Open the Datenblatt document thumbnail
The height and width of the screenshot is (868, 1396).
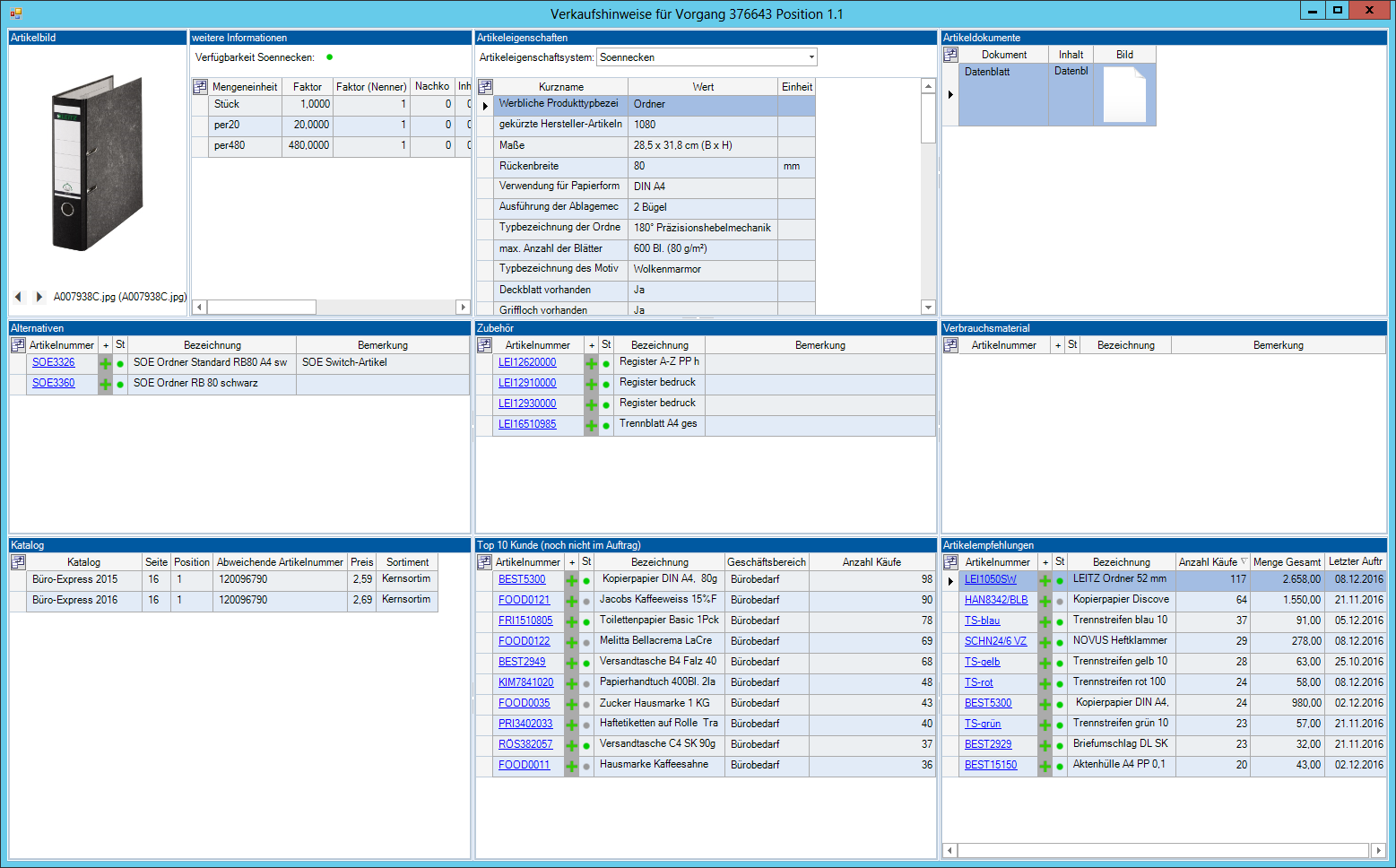point(1124,94)
